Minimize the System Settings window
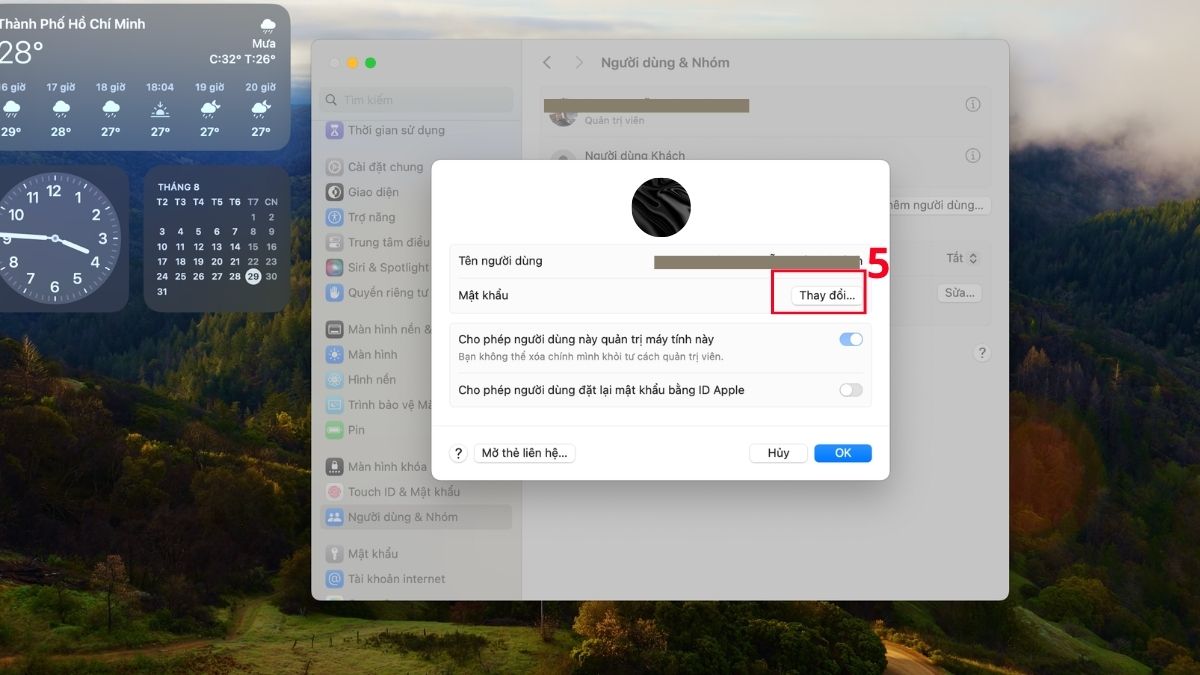The width and height of the screenshot is (1200, 675). coord(352,62)
